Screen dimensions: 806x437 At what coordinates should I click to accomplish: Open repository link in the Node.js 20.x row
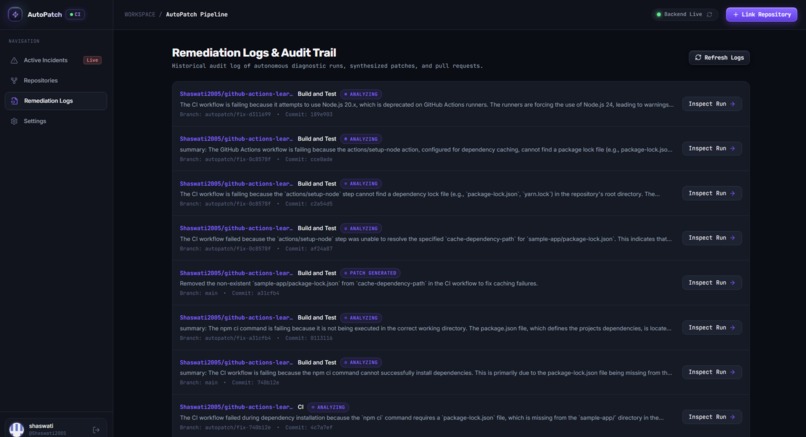coord(236,94)
